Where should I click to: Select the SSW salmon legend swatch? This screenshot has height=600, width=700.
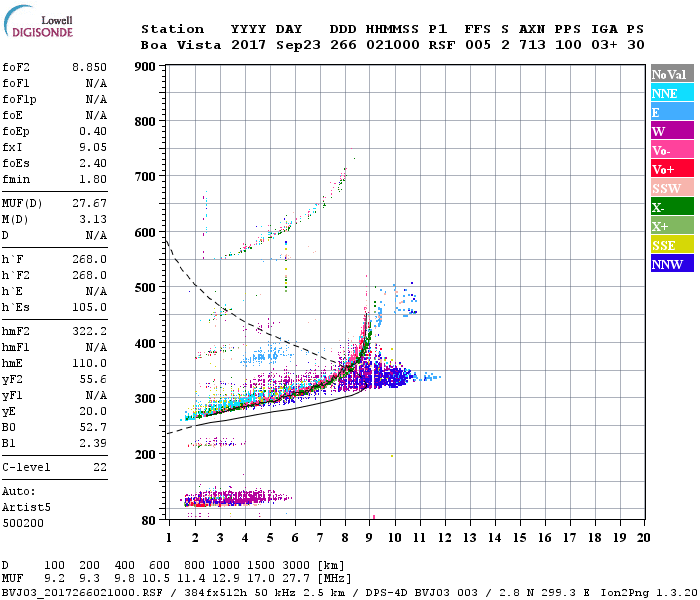672,188
